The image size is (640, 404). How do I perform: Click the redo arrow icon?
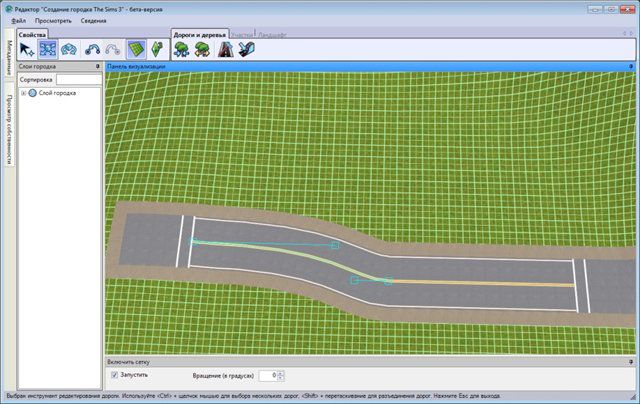(112, 49)
